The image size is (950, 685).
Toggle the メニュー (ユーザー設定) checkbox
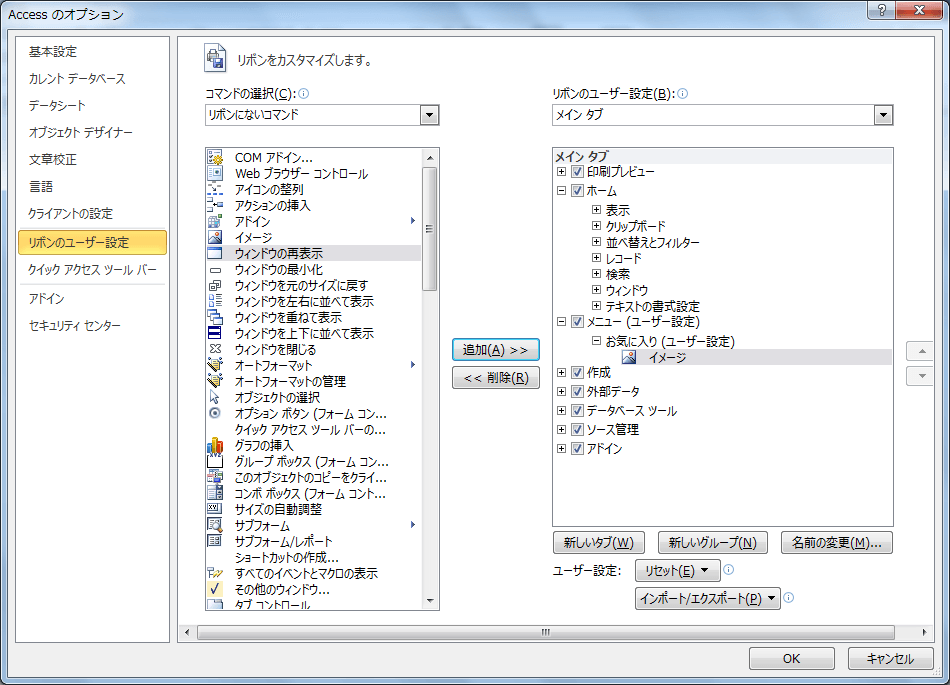click(577, 322)
